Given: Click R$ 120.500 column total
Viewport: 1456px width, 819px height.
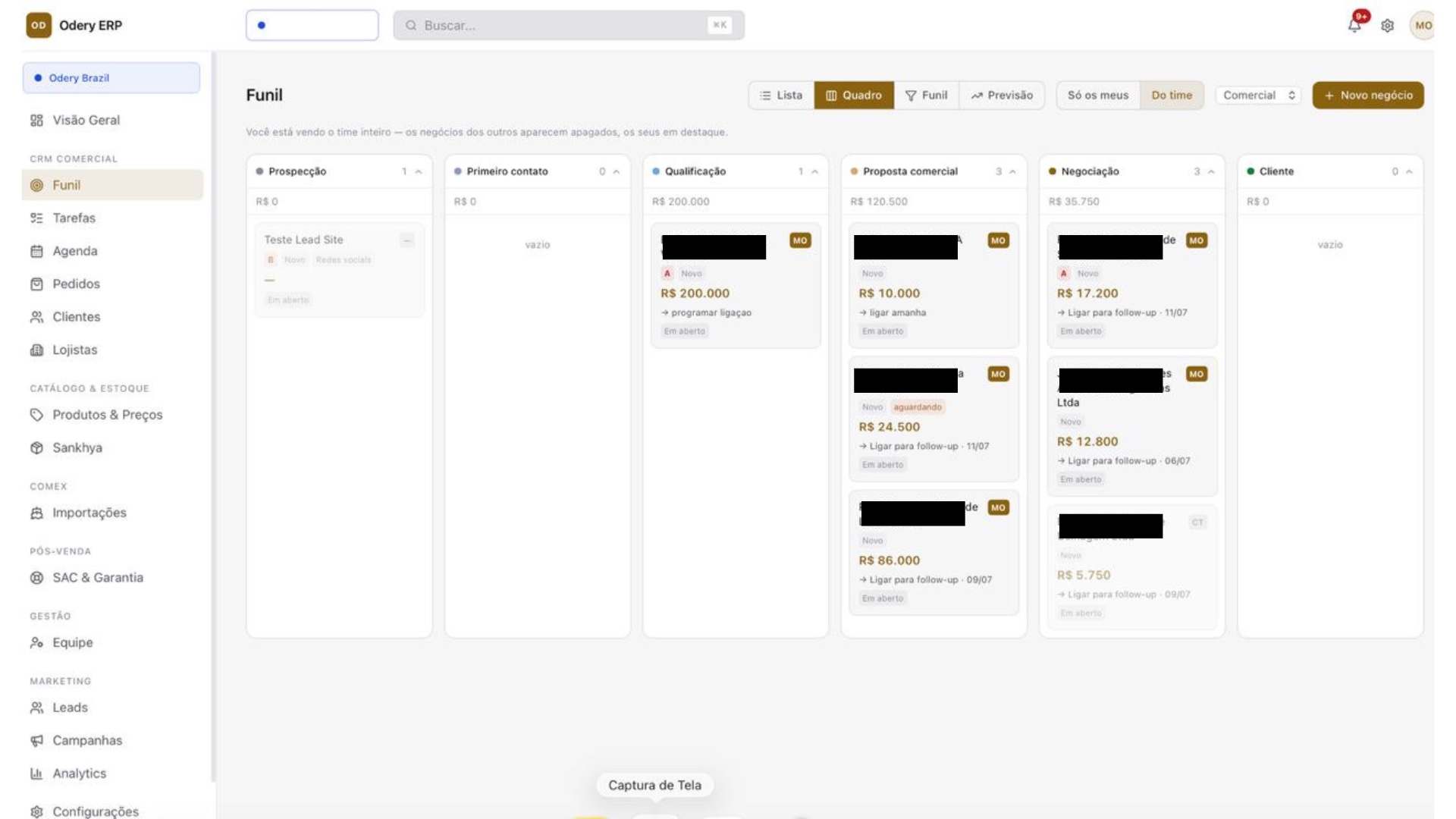Looking at the screenshot, I should click(x=878, y=202).
